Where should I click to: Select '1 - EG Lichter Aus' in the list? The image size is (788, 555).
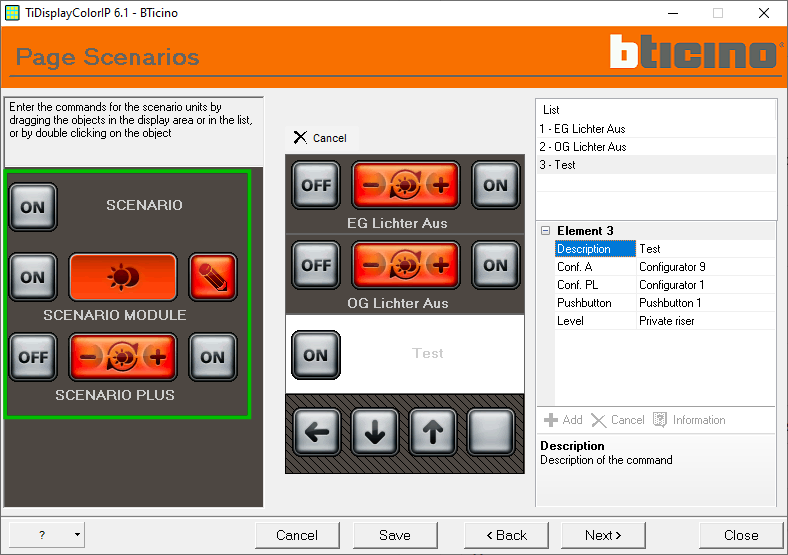tap(656, 129)
